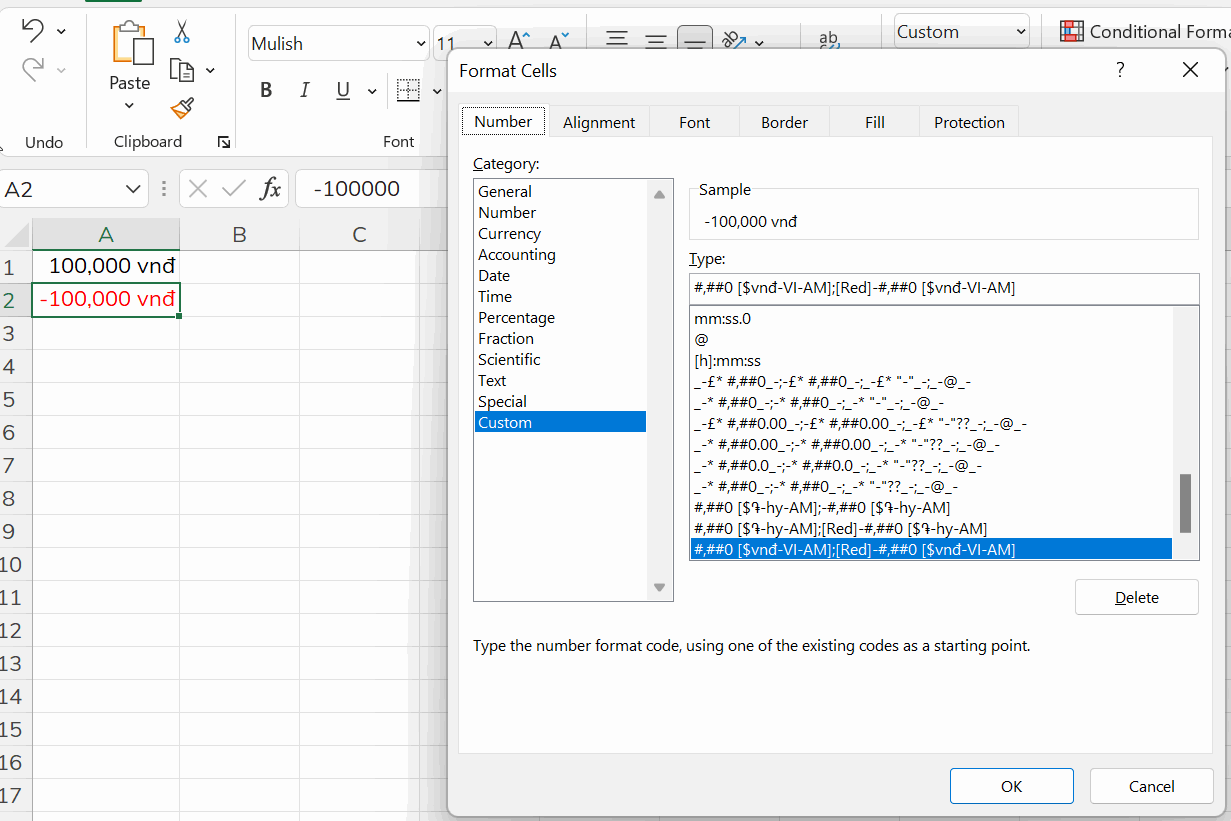Click the Cut scissors icon
This screenshot has height=821, width=1231.
point(181,32)
